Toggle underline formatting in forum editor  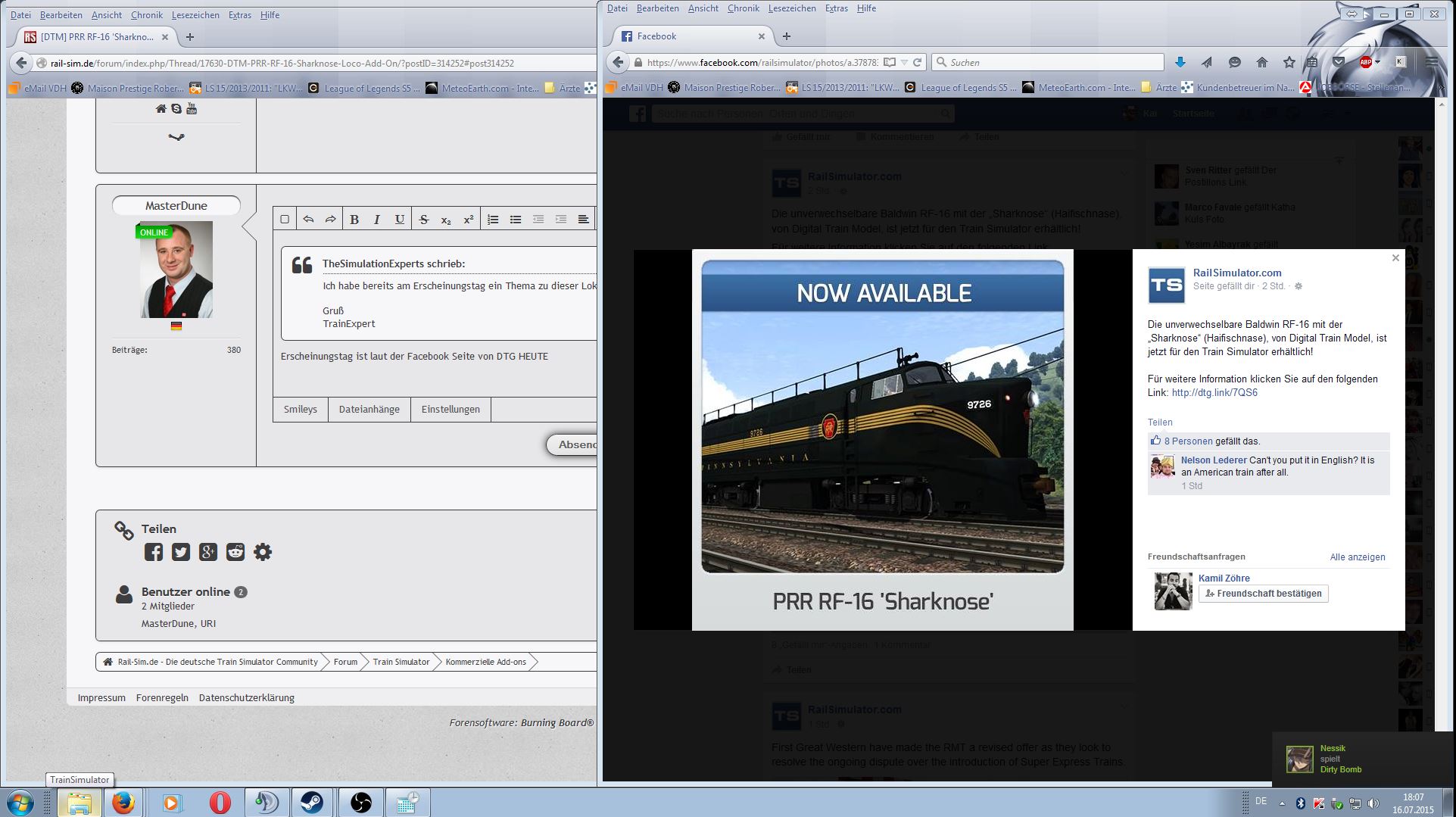pos(400,220)
